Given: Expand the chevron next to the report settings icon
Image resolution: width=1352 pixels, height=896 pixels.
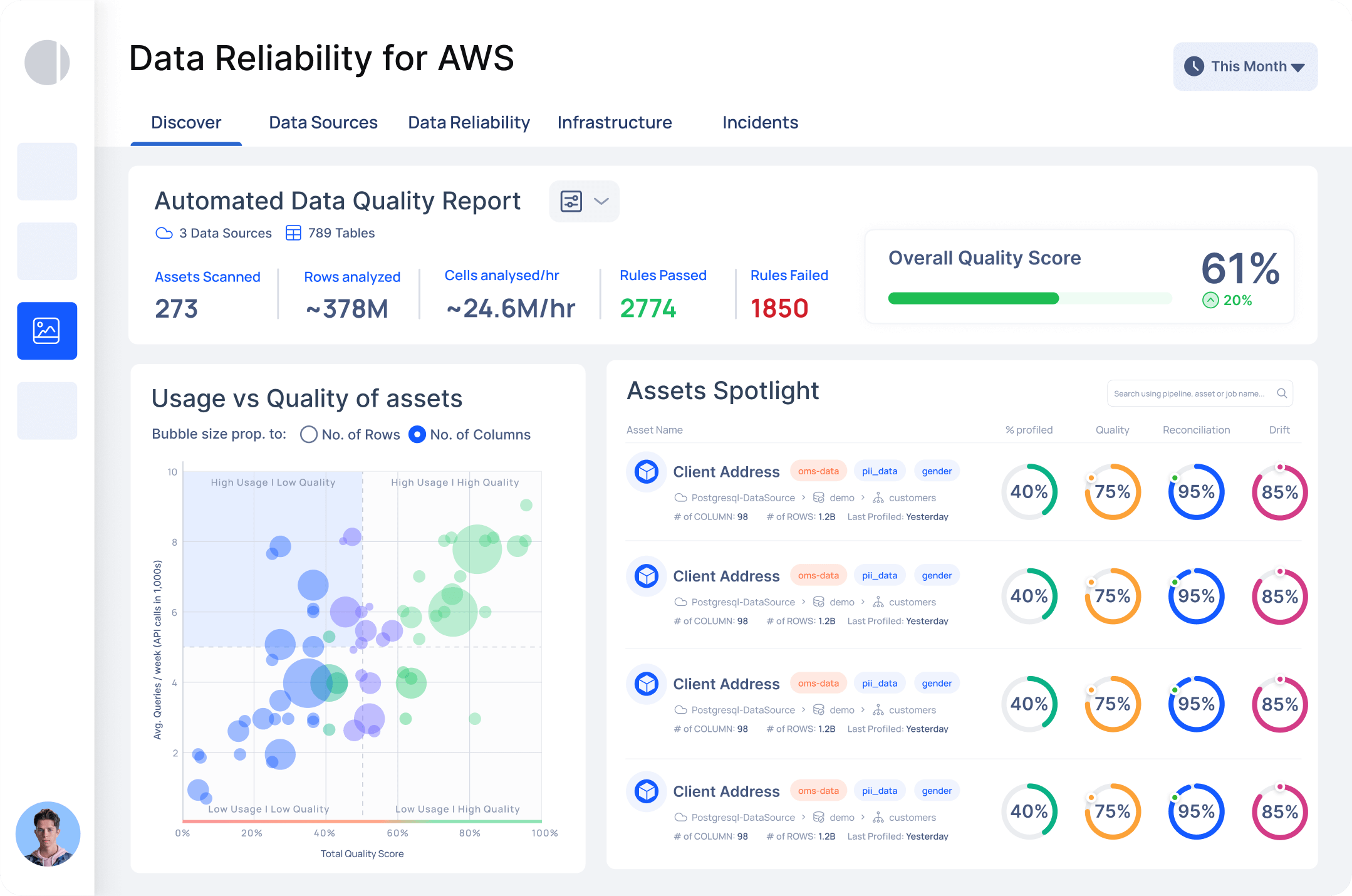Looking at the screenshot, I should click(x=600, y=201).
